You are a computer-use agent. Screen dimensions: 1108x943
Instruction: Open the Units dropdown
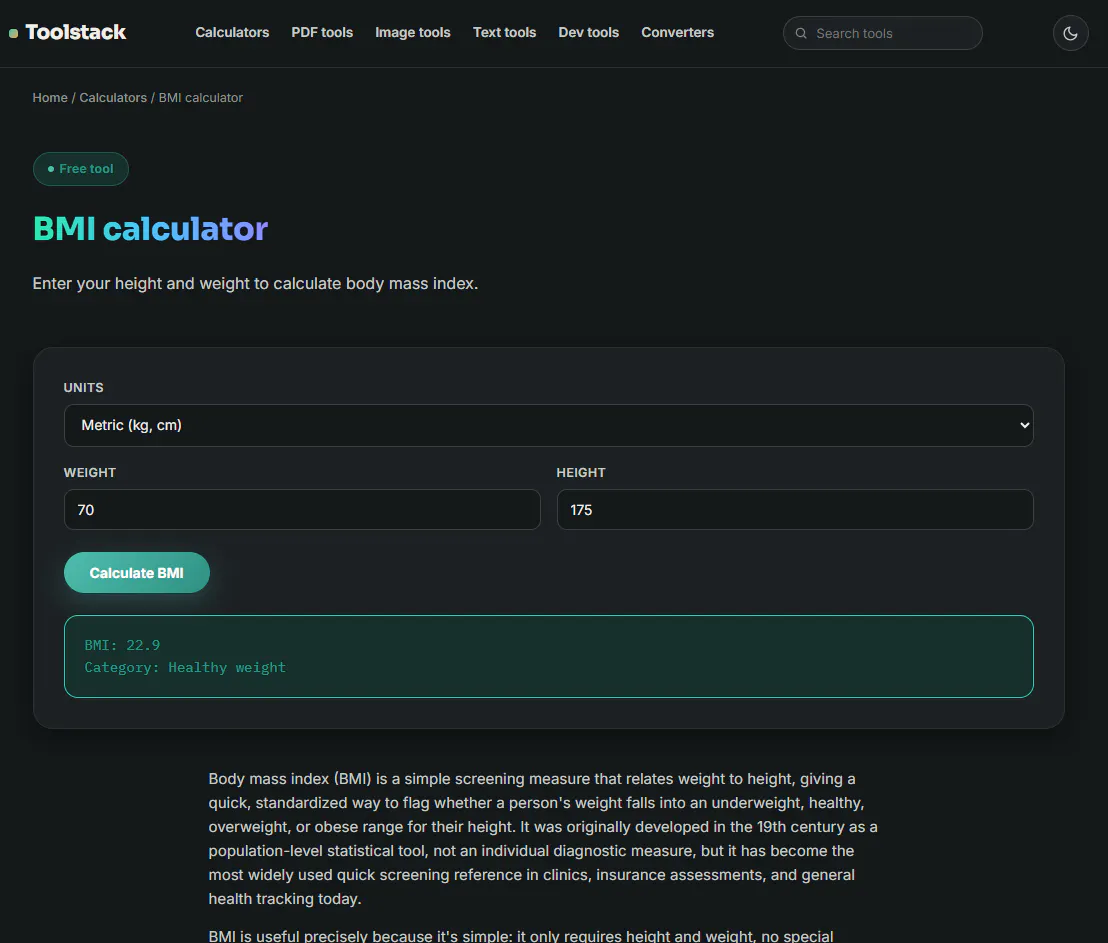tap(548, 426)
